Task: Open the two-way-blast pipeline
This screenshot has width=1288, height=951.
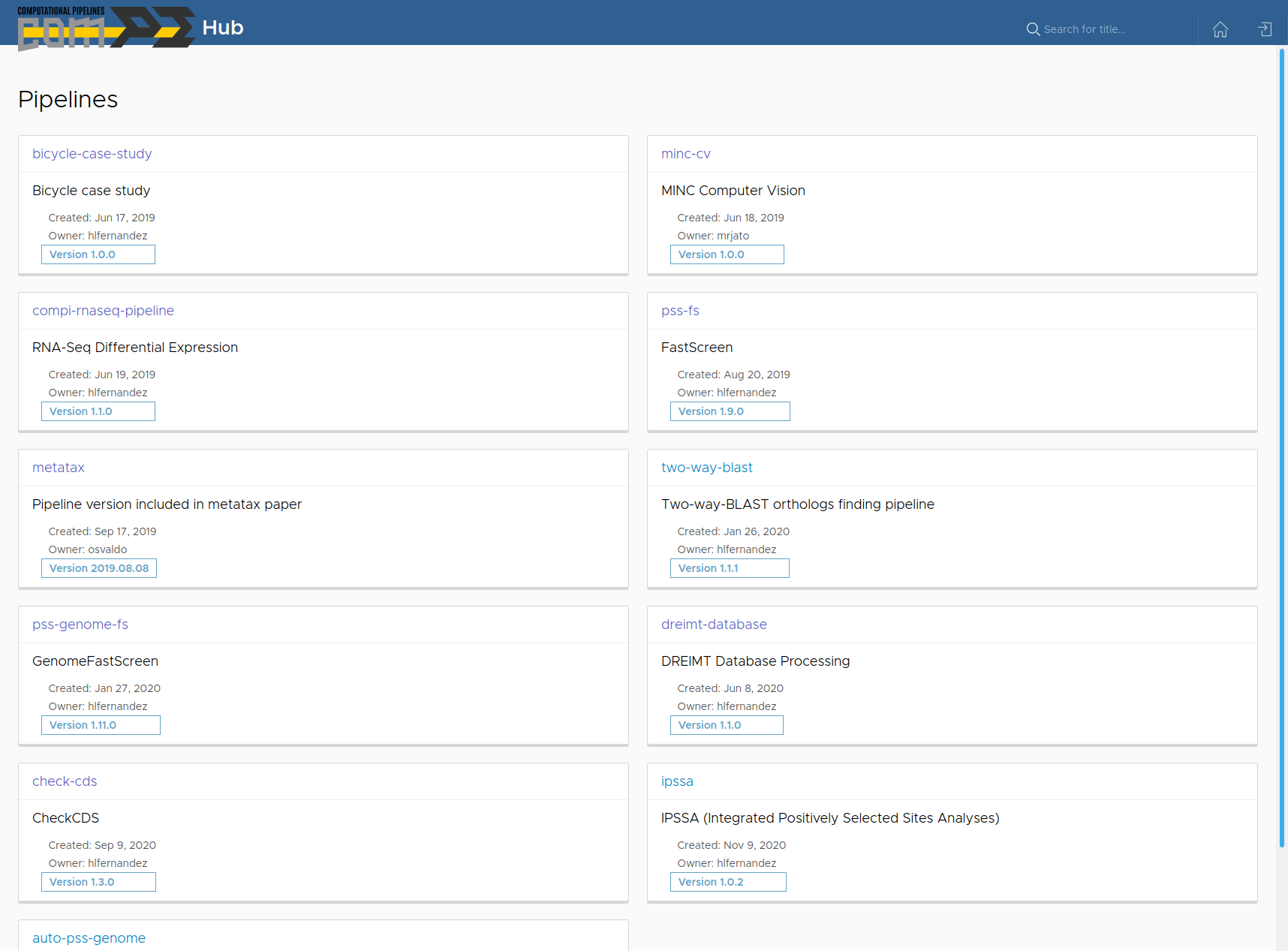Action: (x=706, y=468)
